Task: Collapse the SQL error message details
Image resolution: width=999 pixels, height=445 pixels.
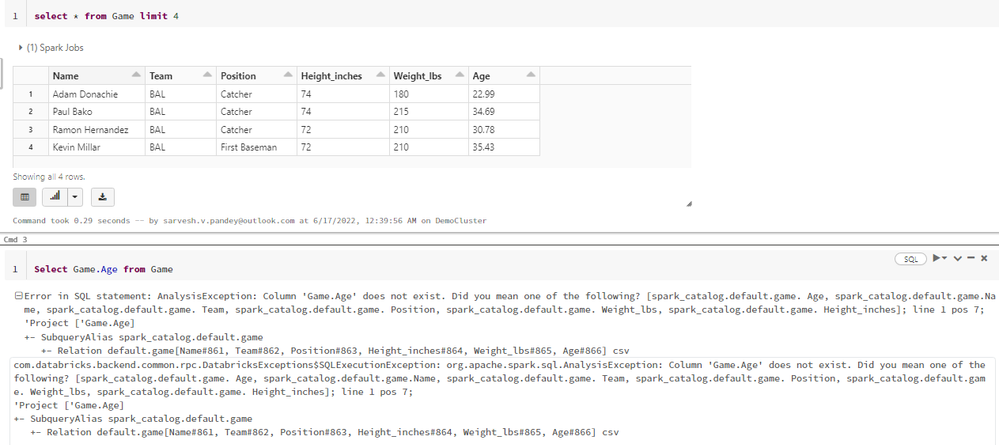Action: (x=18, y=296)
